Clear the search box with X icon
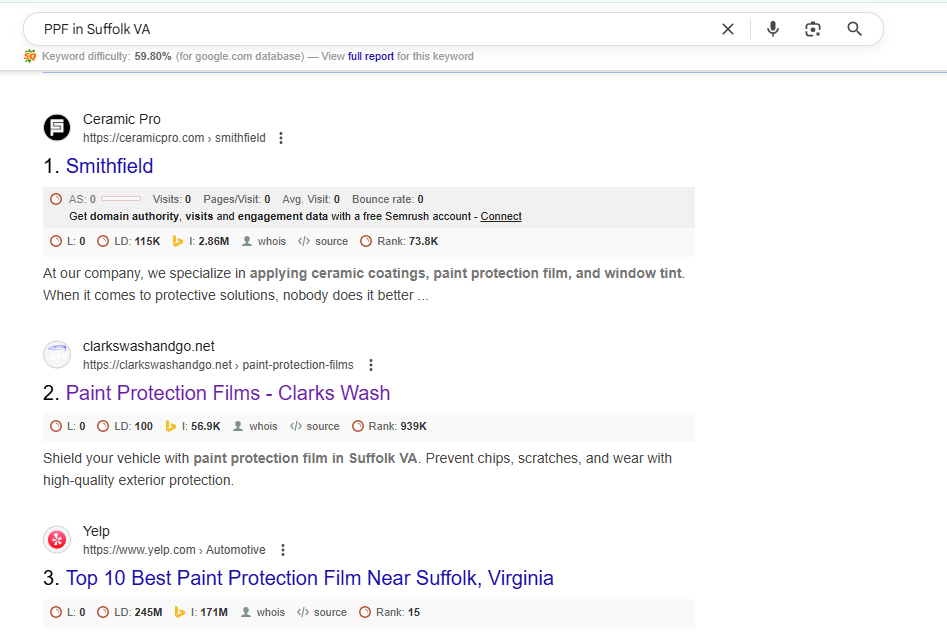Image resolution: width=947 pixels, height=635 pixels. click(728, 29)
